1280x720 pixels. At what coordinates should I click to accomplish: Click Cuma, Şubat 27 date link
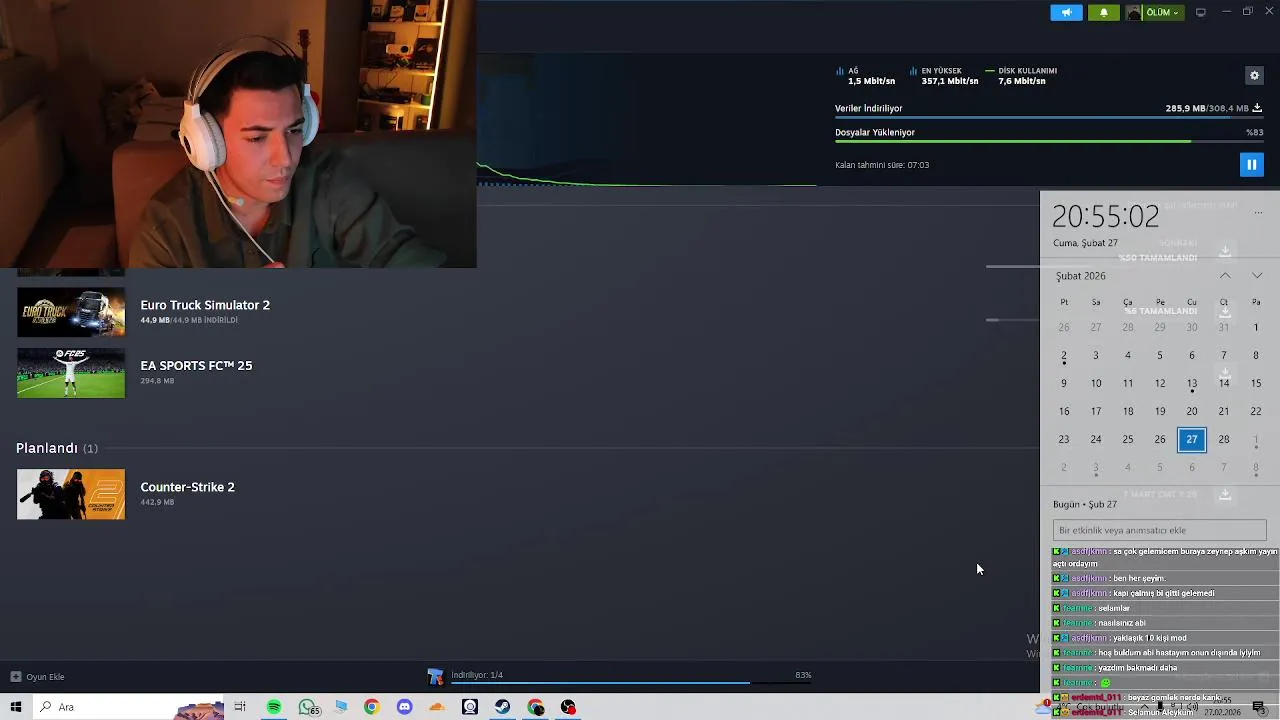(x=1085, y=243)
